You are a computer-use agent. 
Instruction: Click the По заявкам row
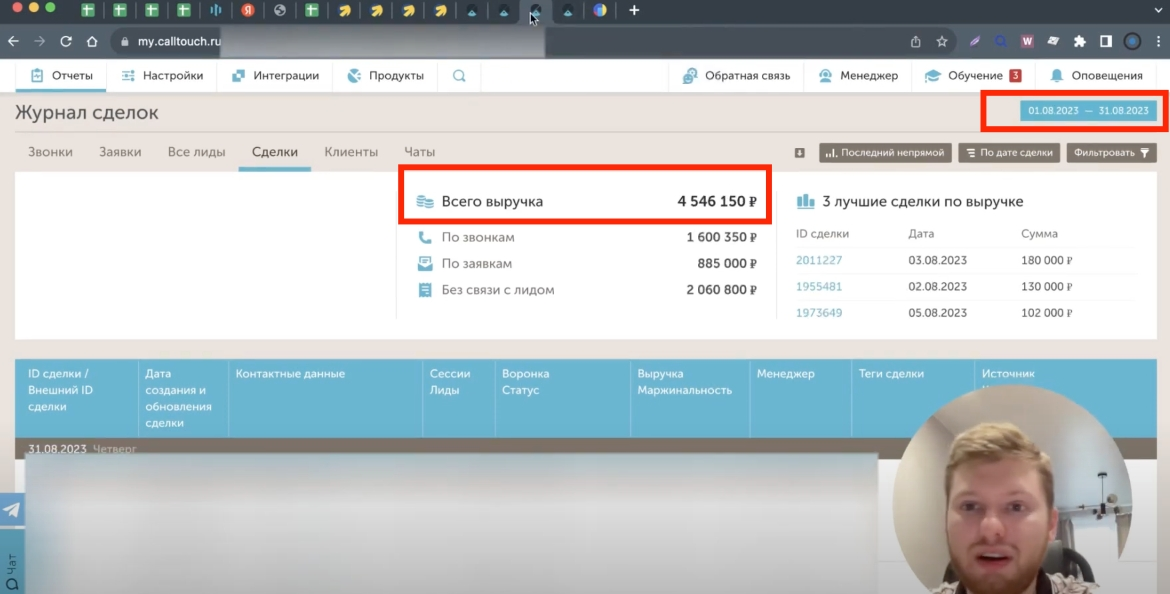click(586, 263)
